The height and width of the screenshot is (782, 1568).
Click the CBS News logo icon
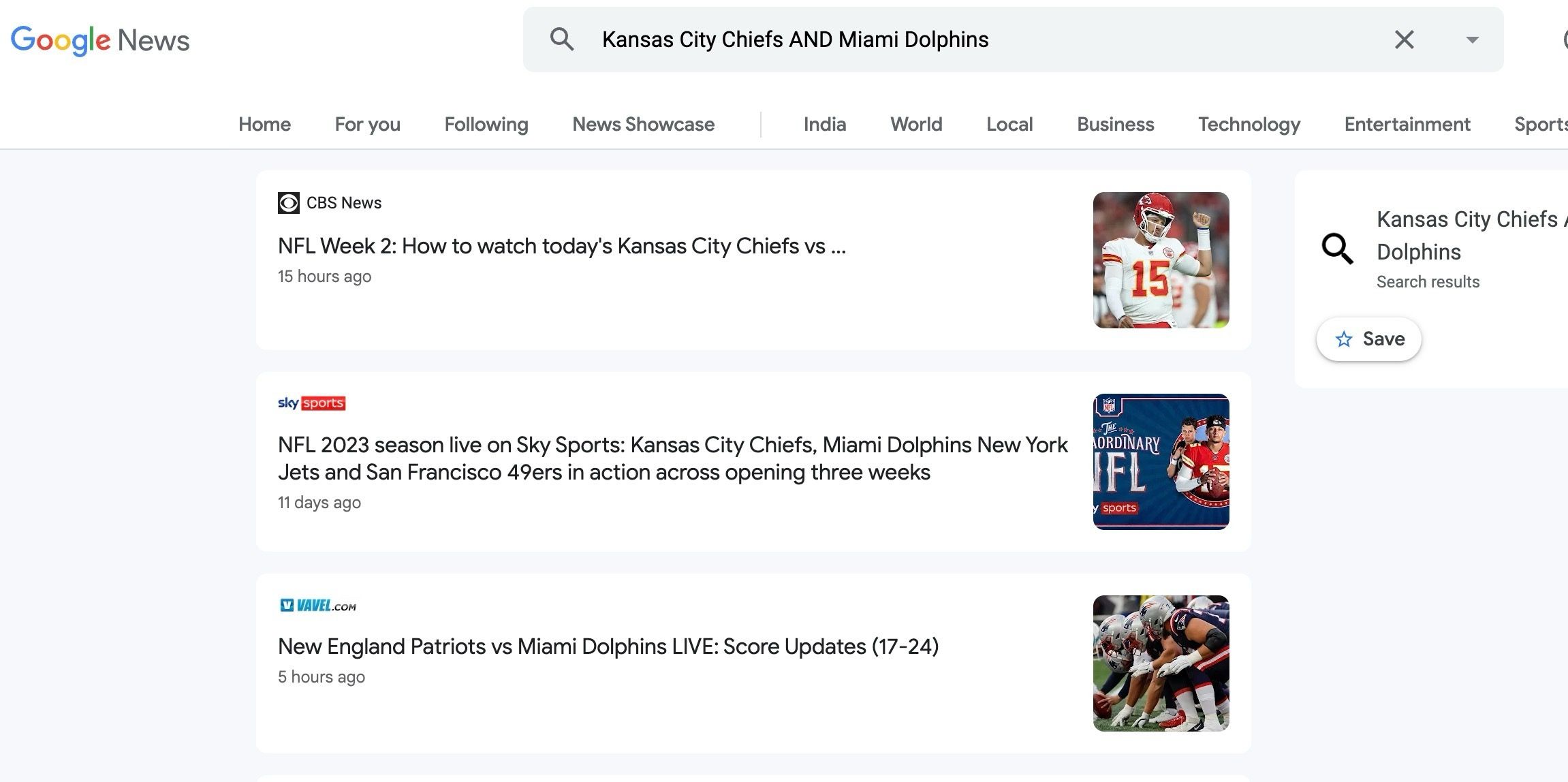click(289, 203)
